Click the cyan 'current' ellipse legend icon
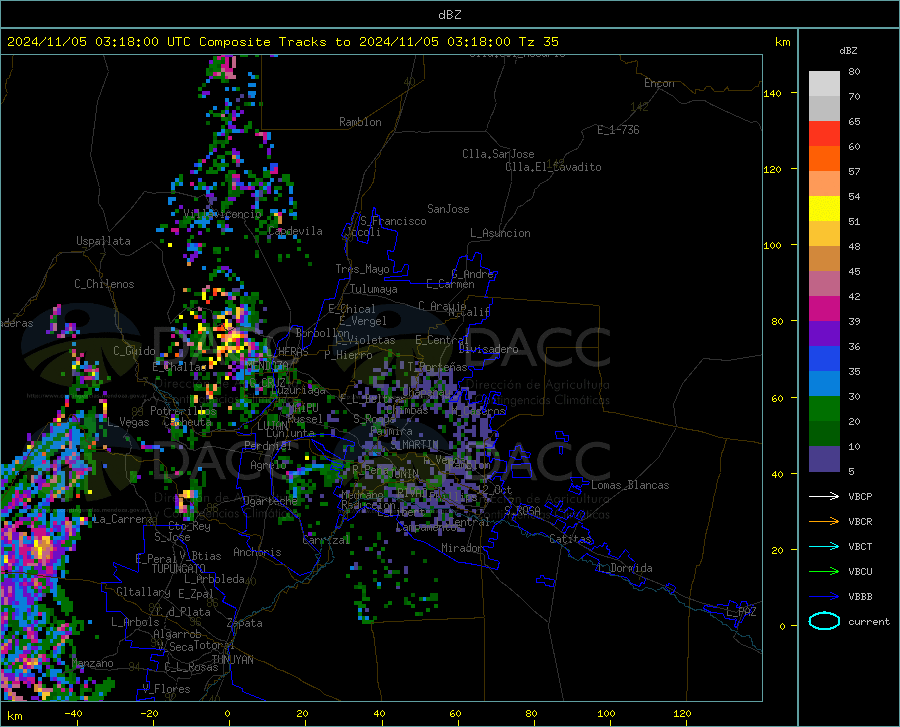 (824, 621)
